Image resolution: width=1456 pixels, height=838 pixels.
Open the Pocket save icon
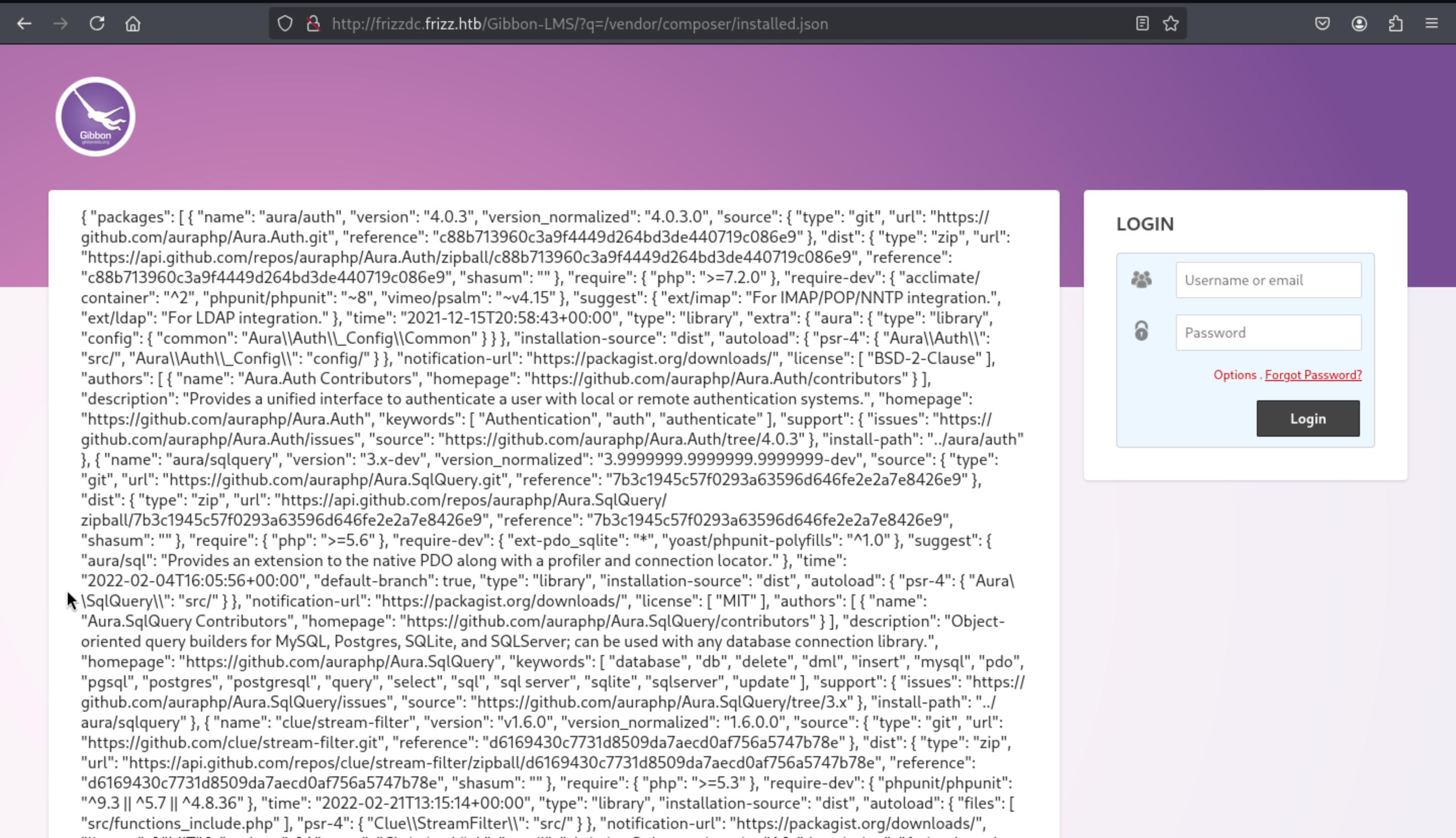pos(1323,24)
